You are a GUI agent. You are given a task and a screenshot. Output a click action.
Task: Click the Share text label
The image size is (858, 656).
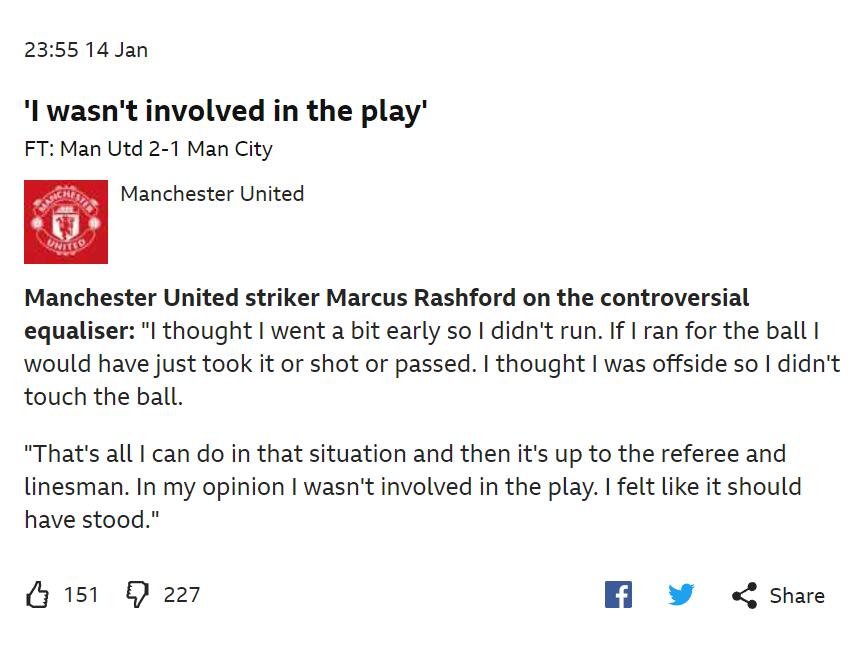pos(797,596)
